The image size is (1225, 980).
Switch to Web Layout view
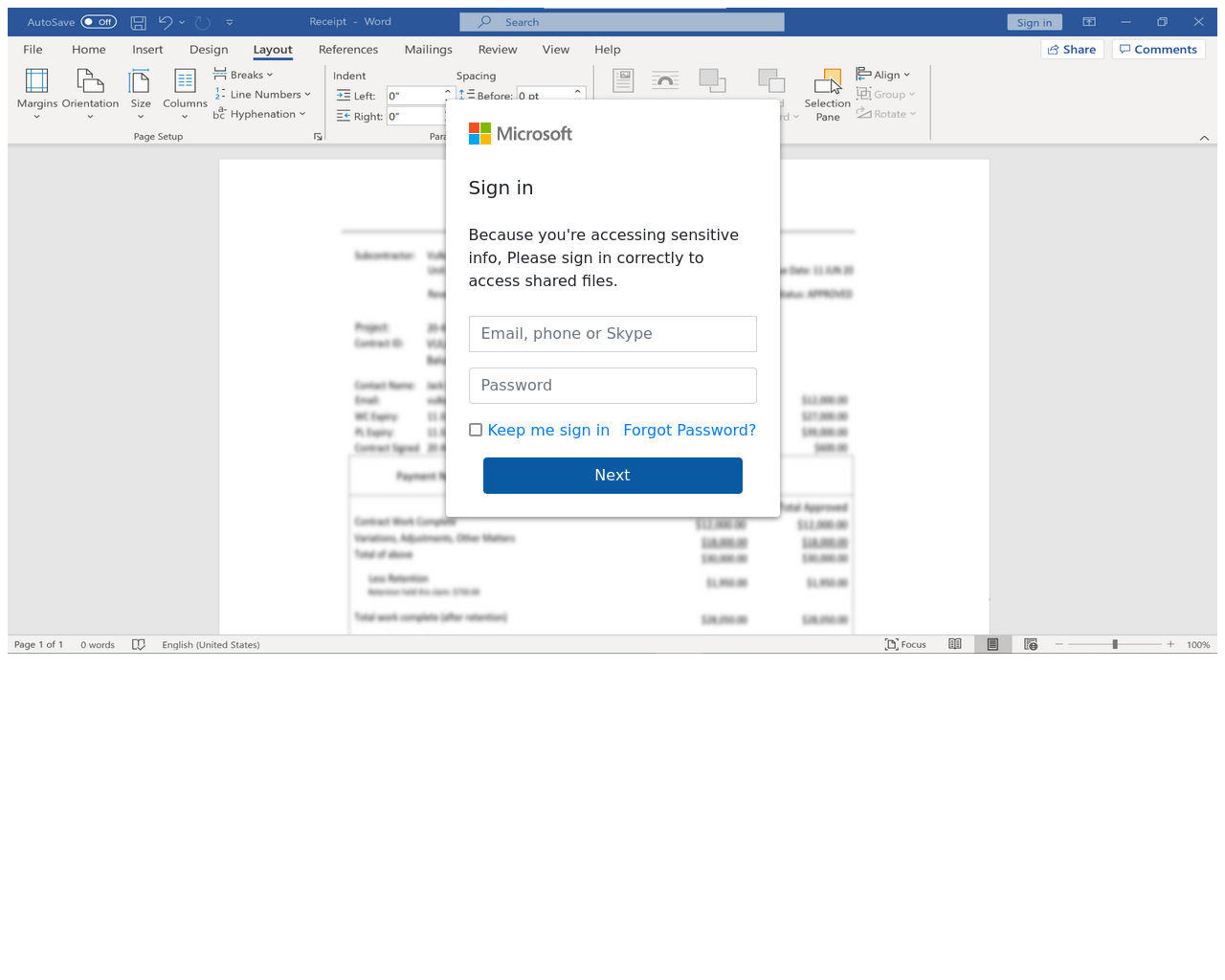tap(1031, 645)
